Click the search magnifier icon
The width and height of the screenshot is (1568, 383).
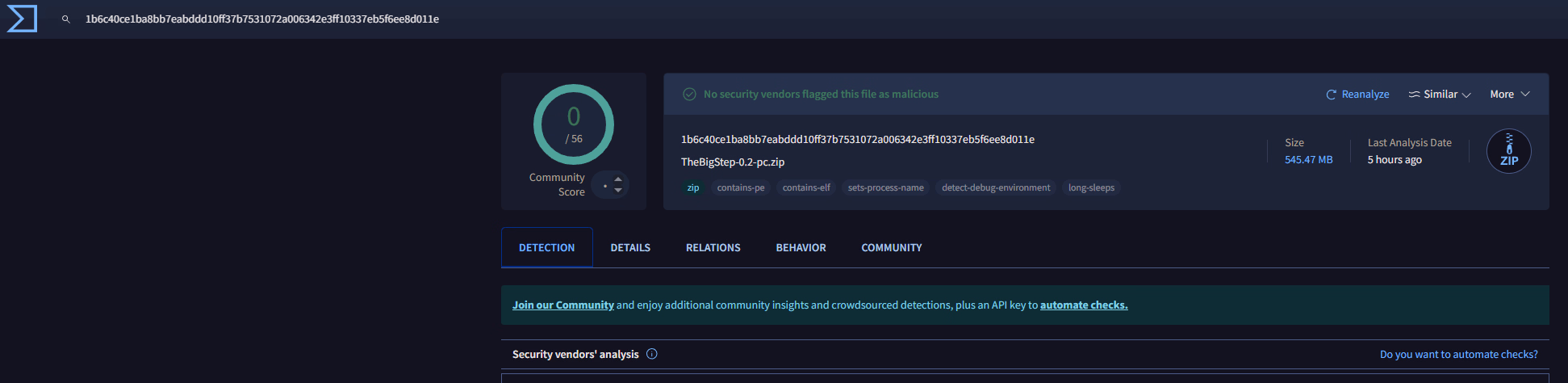coord(66,19)
